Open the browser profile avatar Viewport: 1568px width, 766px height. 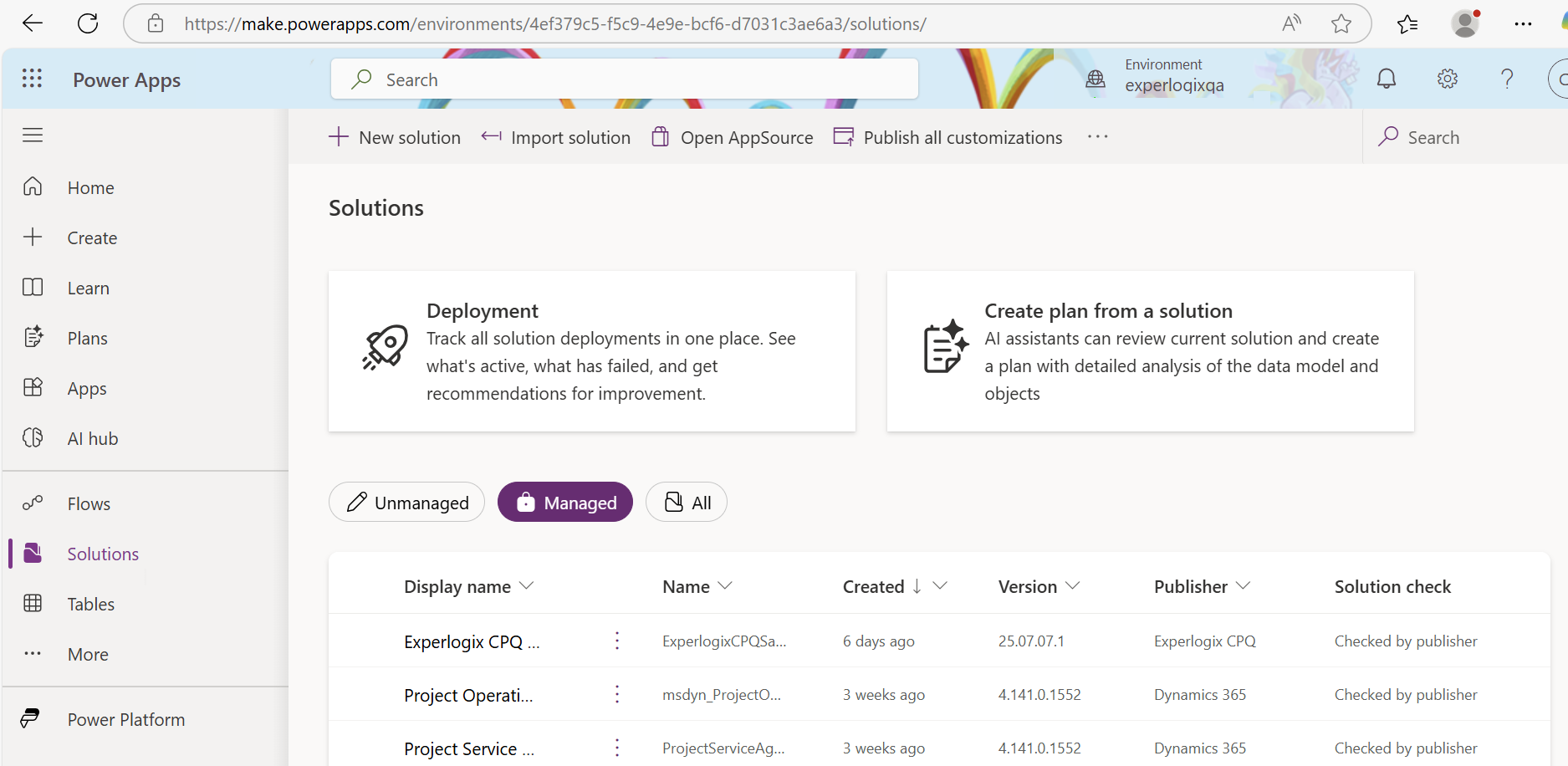coord(1465,23)
